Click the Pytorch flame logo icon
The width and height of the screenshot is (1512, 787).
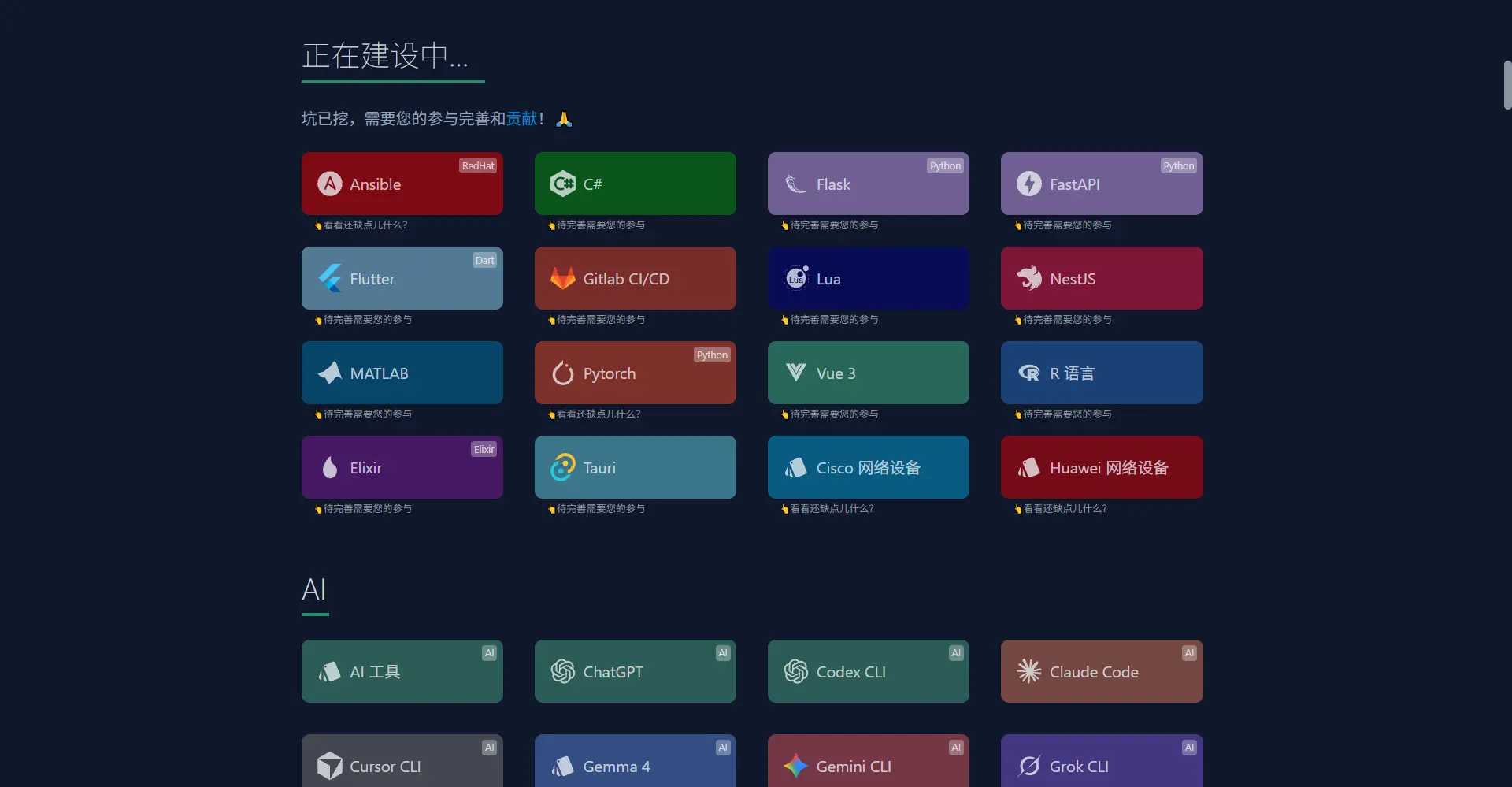[x=563, y=373]
